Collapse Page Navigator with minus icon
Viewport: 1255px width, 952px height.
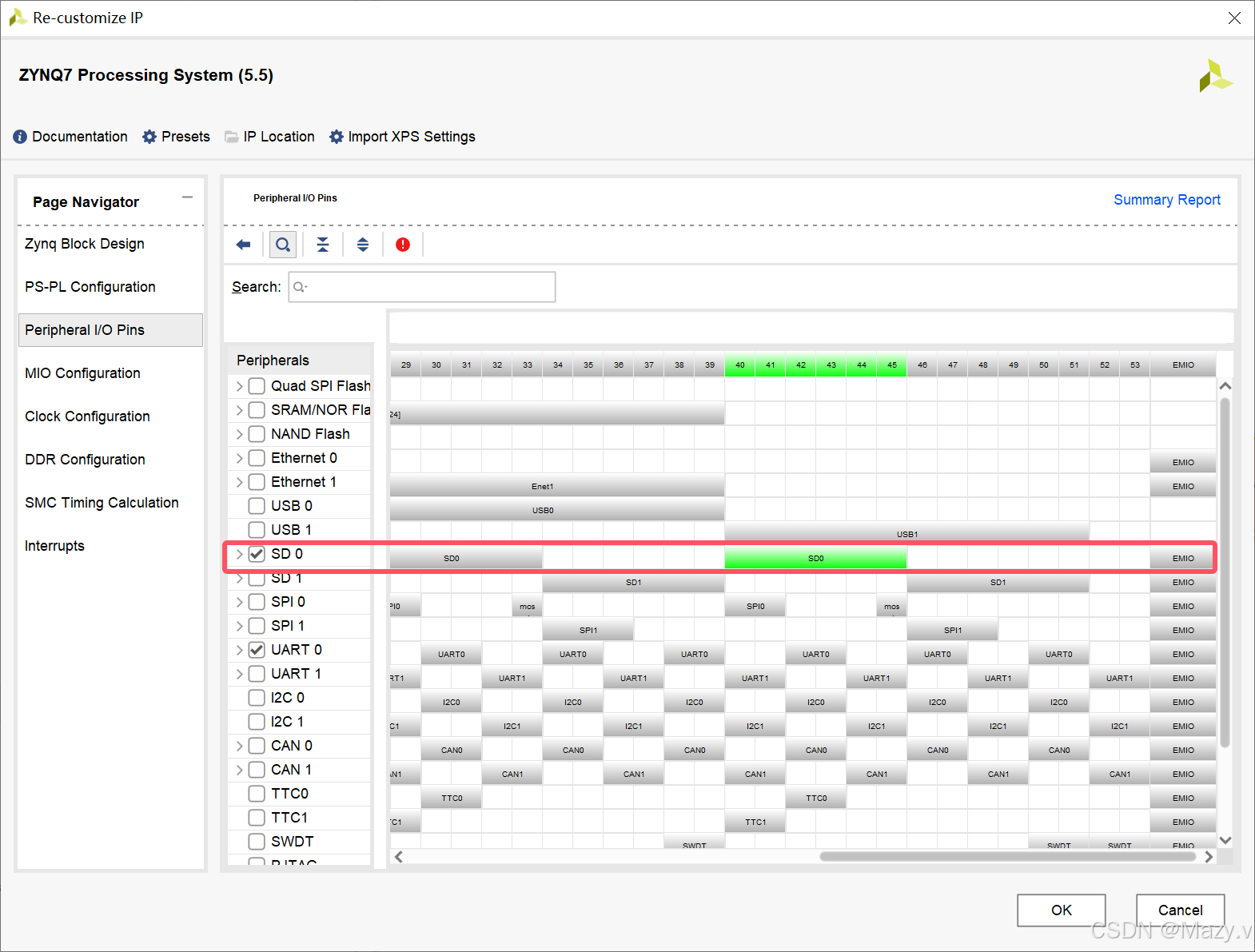187,197
